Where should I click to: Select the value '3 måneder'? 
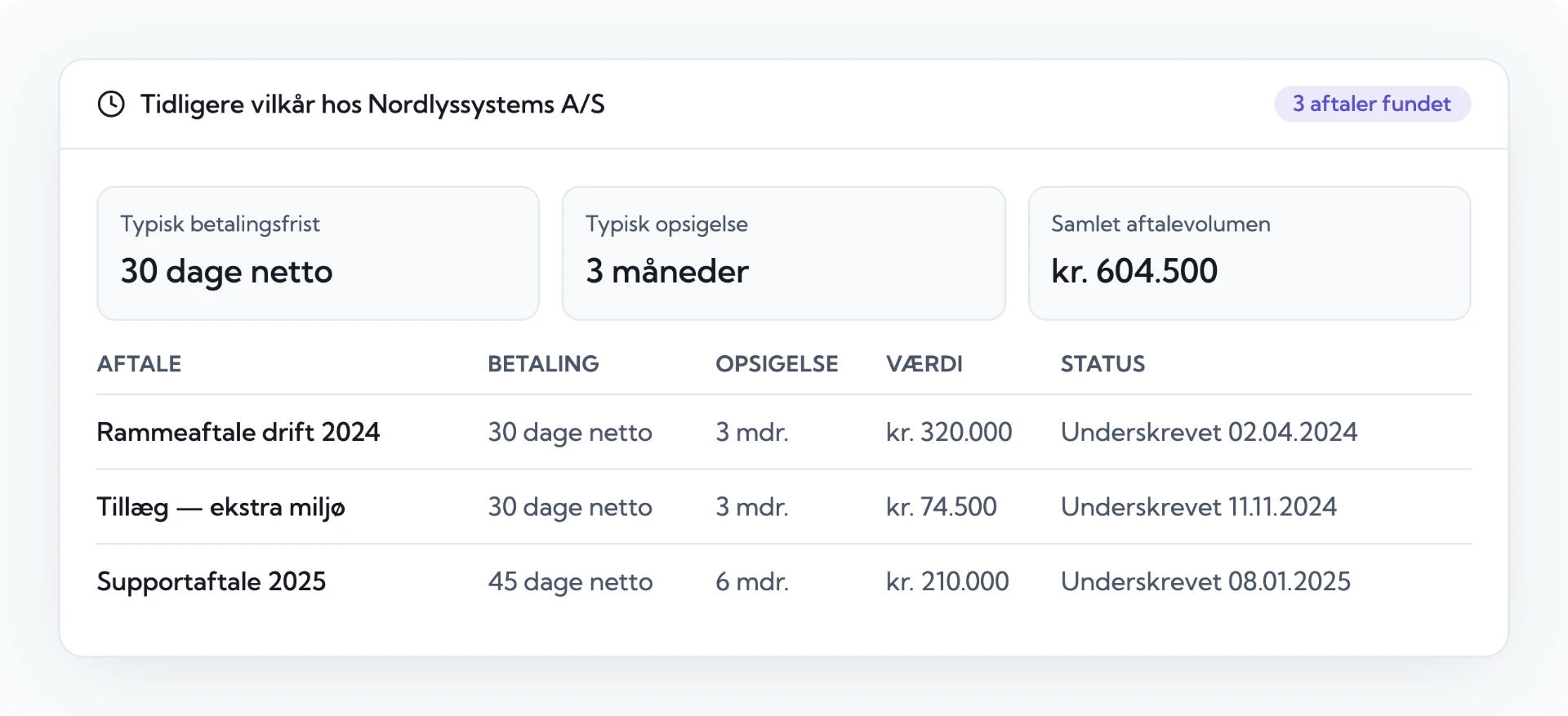click(667, 271)
